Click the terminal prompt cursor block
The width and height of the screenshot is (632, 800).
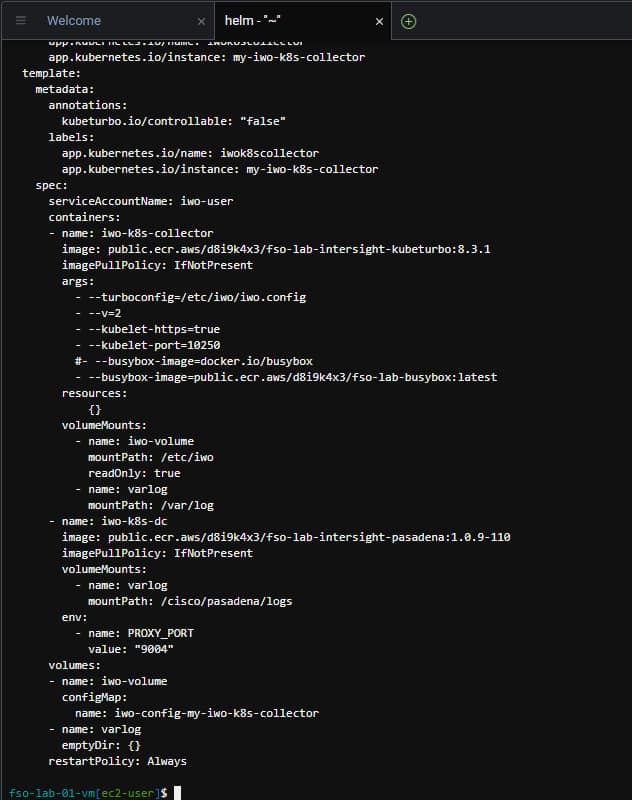click(178, 793)
